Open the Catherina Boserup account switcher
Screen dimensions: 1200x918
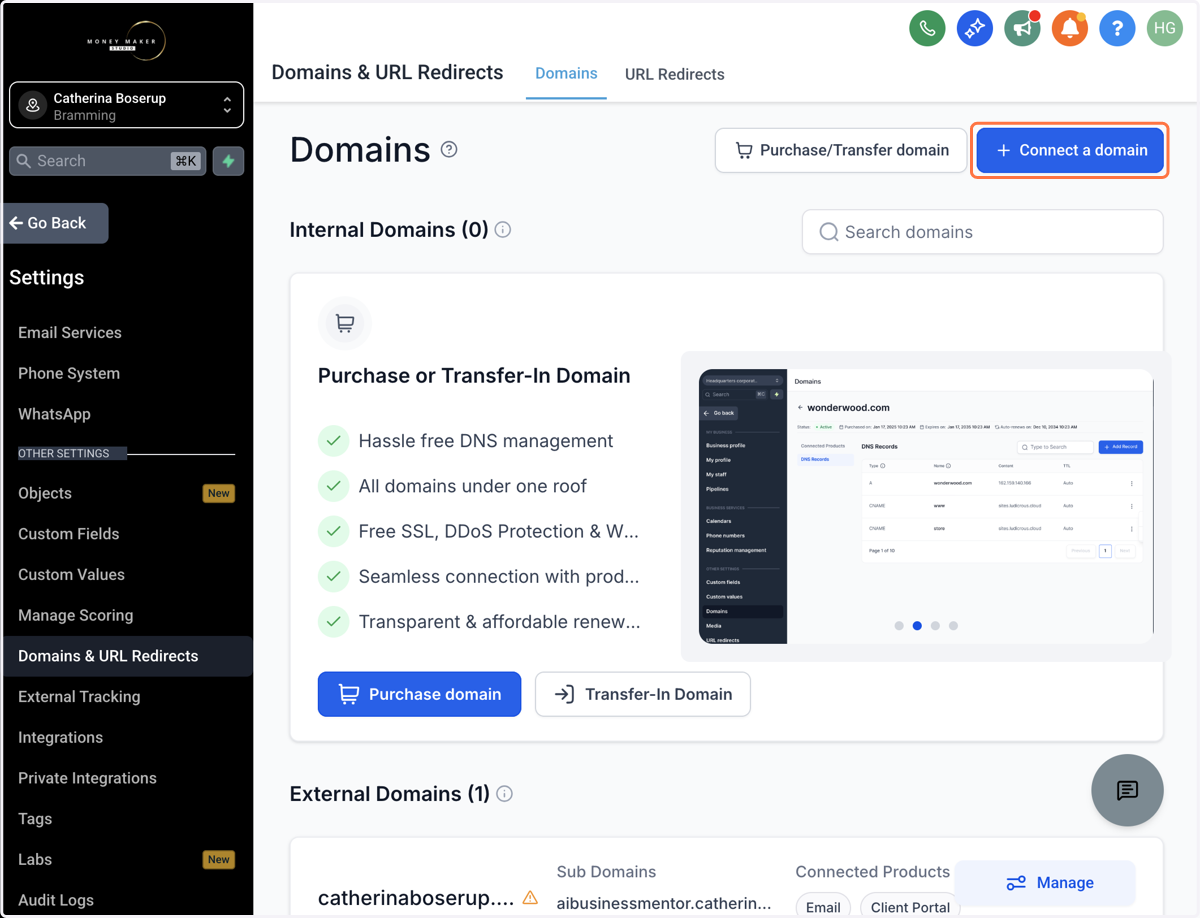(x=126, y=105)
